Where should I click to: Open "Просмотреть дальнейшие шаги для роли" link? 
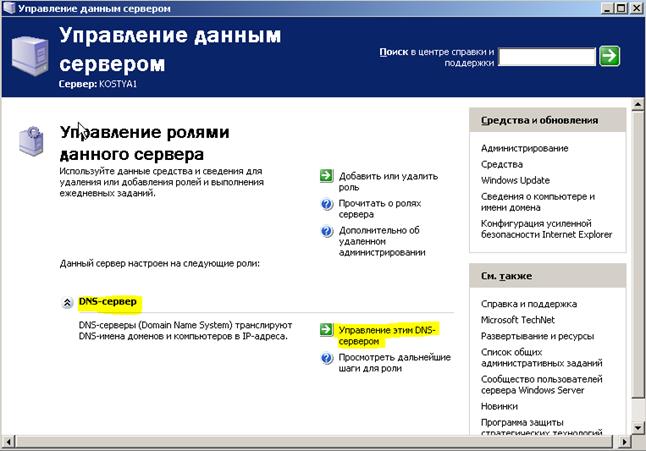click(x=394, y=363)
